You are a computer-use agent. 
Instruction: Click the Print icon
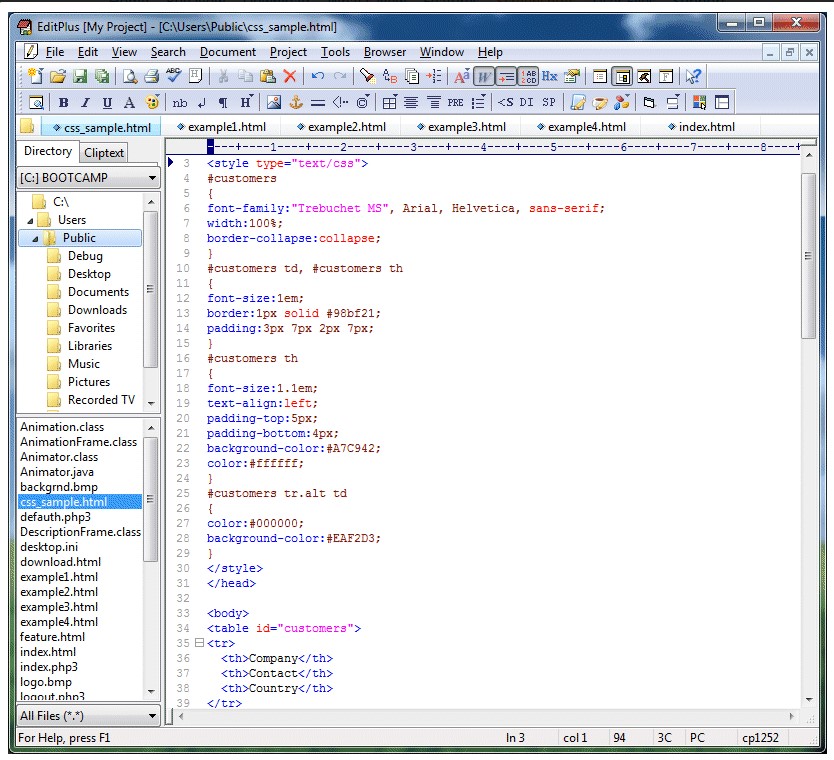click(x=152, y=76)
